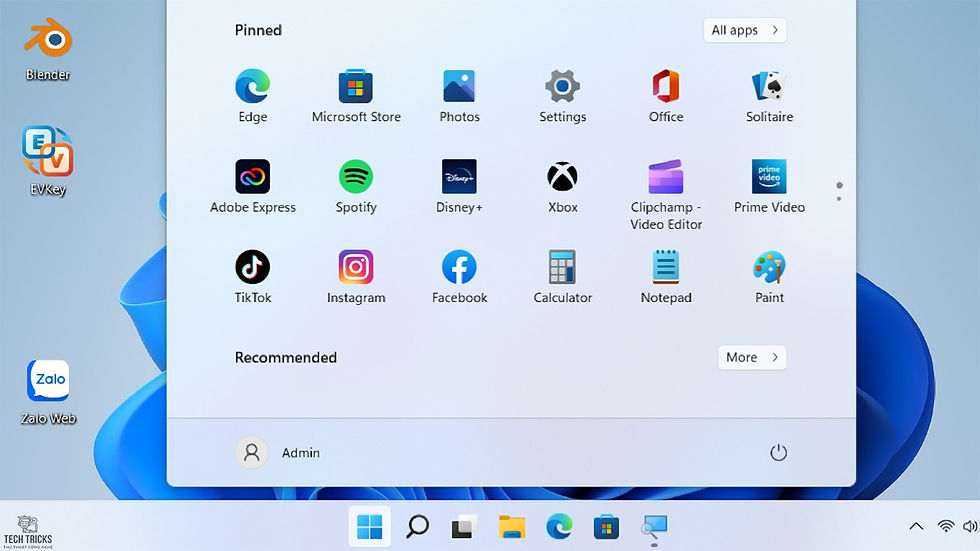The height and width of the screenshot is (551, 980).
Task: Launch Instagram app
Action: click(356, 277)
